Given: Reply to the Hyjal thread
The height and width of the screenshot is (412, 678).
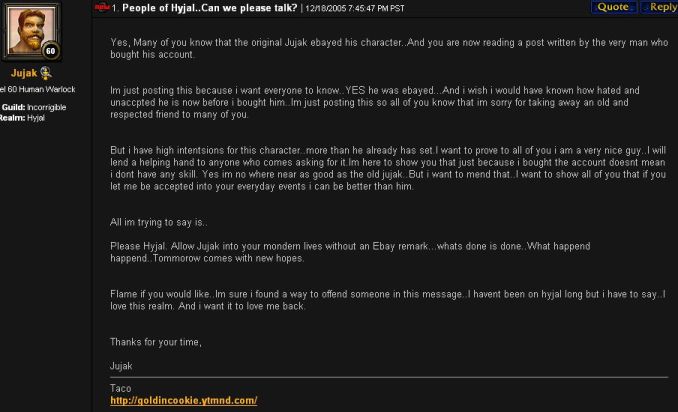Looking at the screenshot, I should (x=660, y=7).
